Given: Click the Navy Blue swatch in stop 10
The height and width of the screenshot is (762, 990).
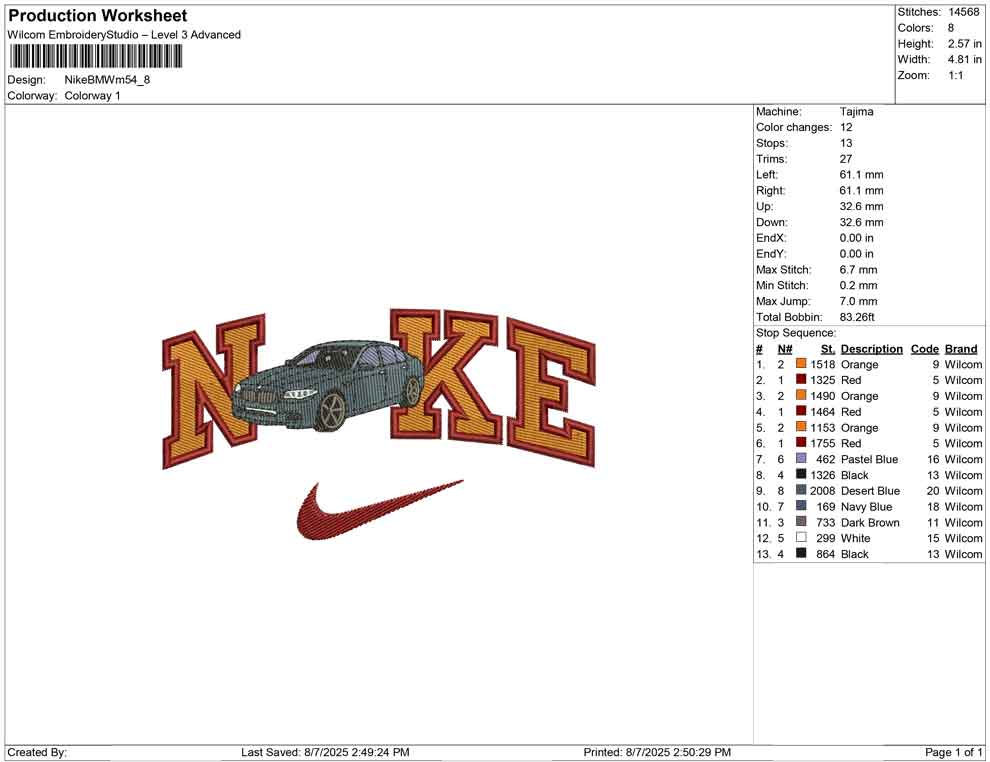Looking at the screenshot, I should (801, 506).
